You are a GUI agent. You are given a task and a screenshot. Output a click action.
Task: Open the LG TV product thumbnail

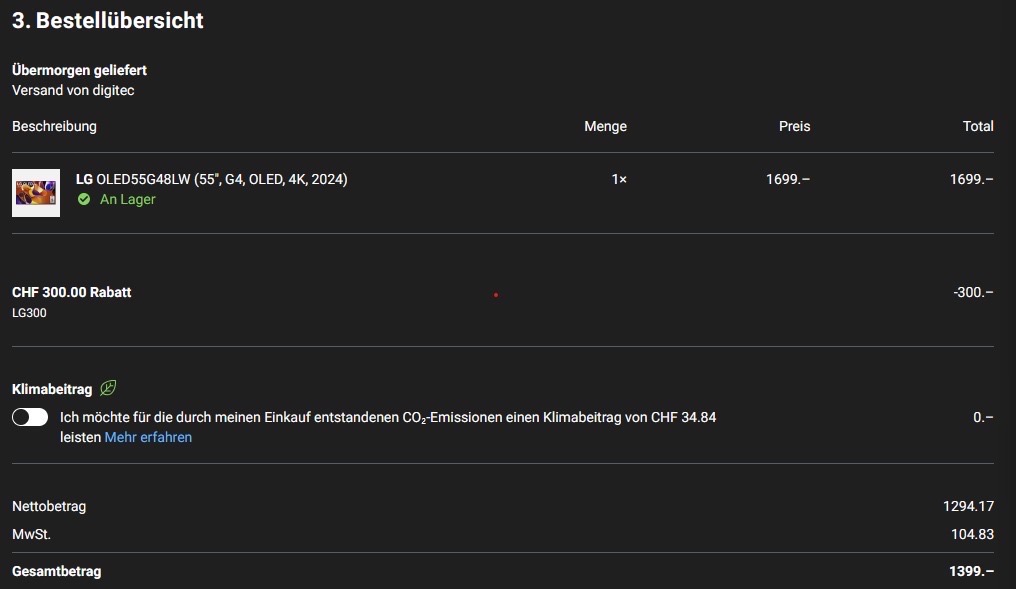click(36, 193)
